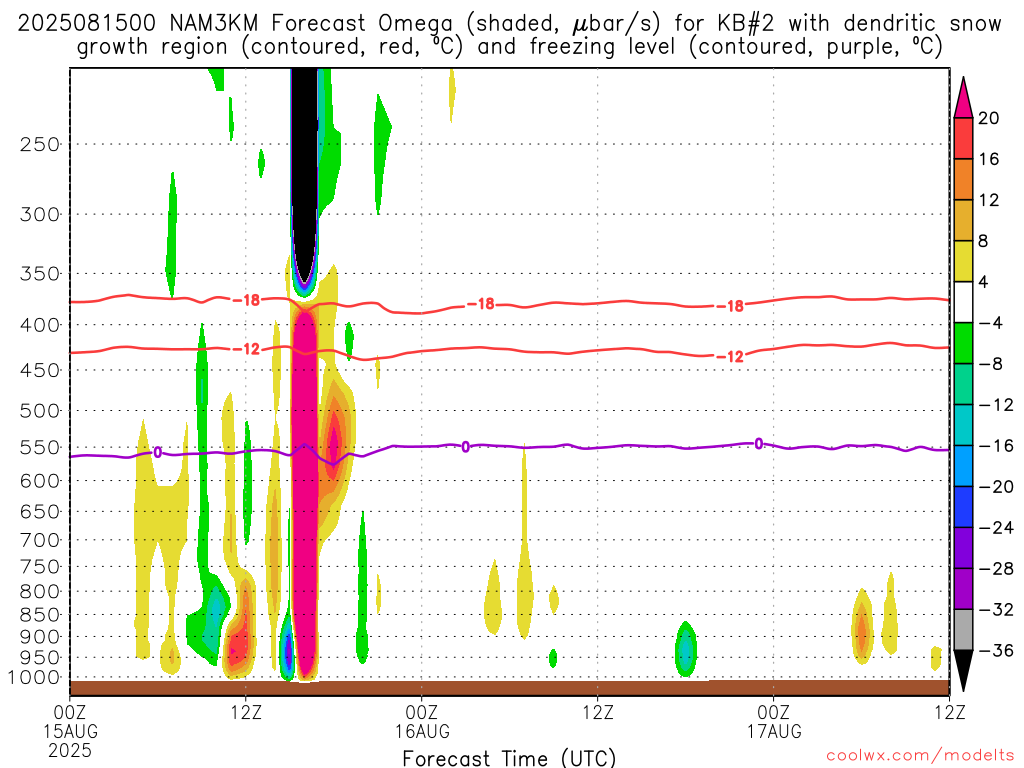Click the leftmost -18 red contour label
Viewport: 1024px width, 768px height.
(x=246, y=300)
